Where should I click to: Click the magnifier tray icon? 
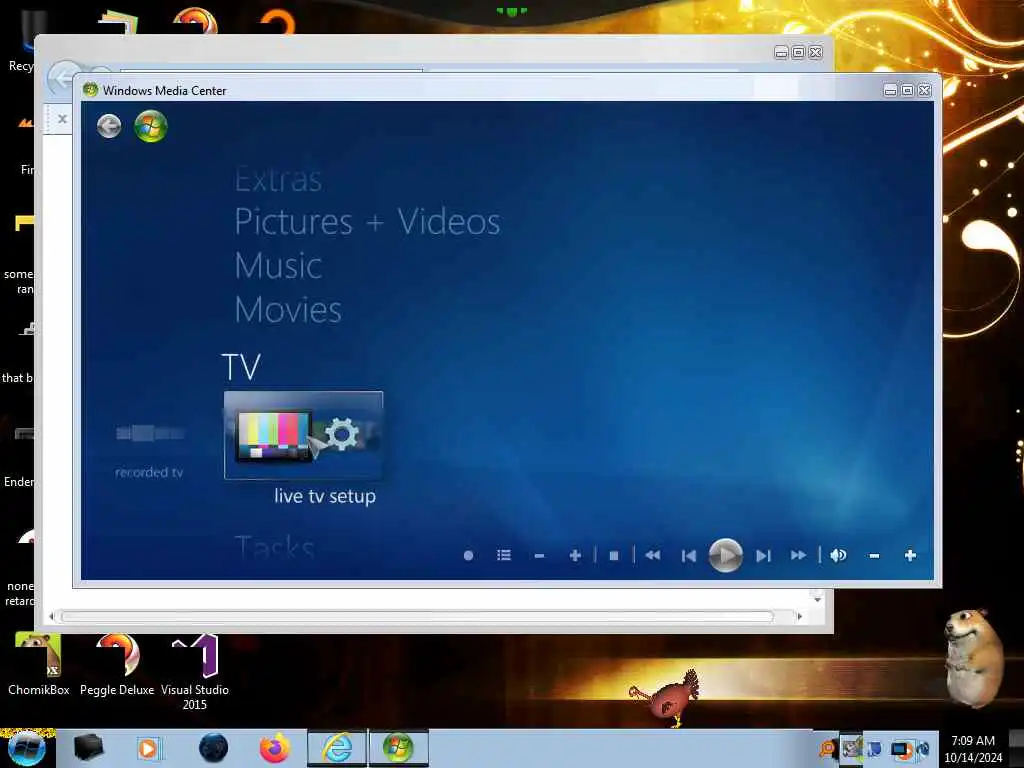click(827, 748)
